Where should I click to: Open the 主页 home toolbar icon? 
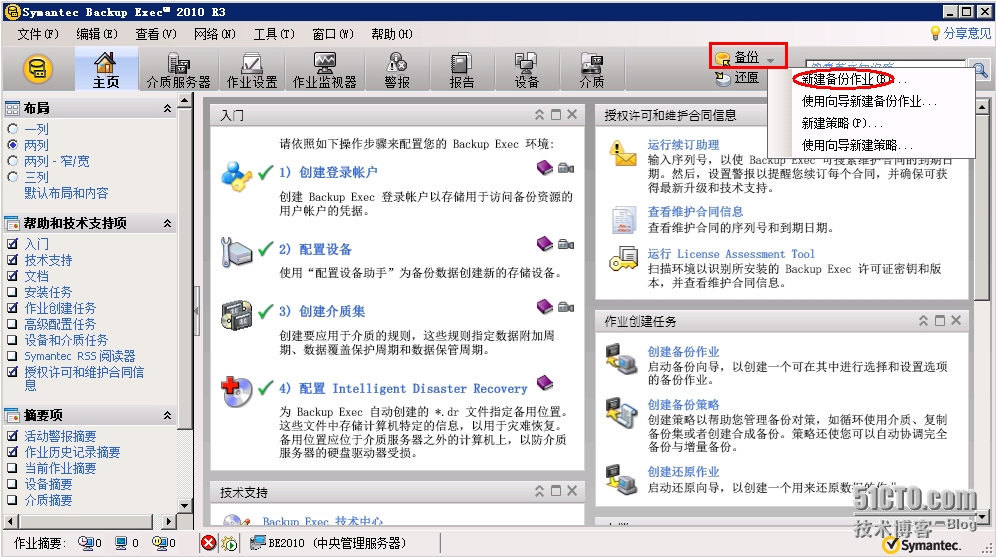tap(105, 70)
